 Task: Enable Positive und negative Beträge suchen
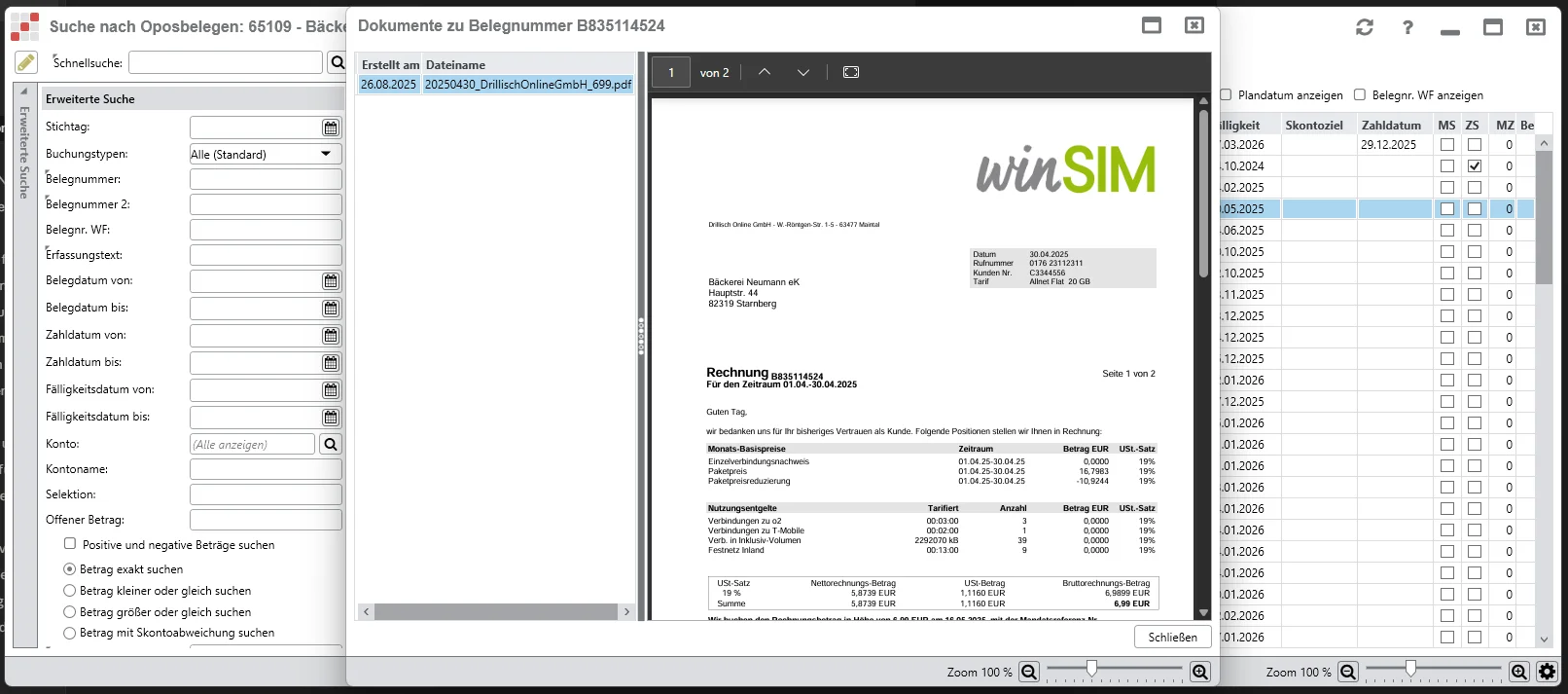pyautogui.click(x=70, y=544)
